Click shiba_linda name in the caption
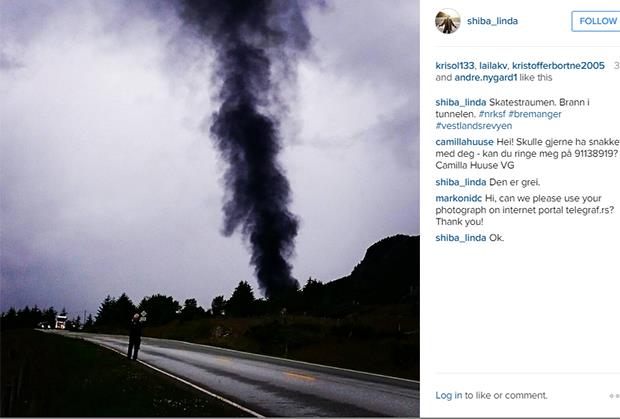The height and width of the screenshot is (419, 620). [x=461, y=102]
